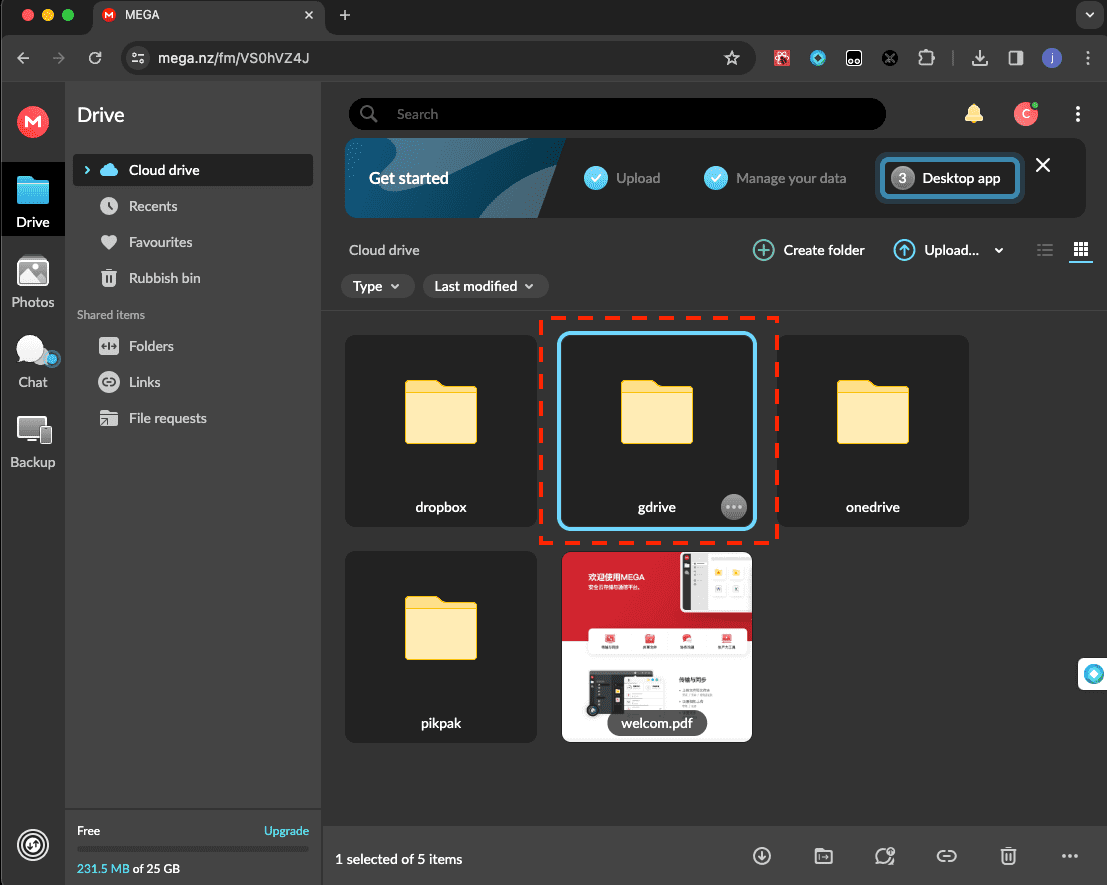Click the address bar URL
The width and height of the screenshot is (1107, 885).
(x=233, y=58)
